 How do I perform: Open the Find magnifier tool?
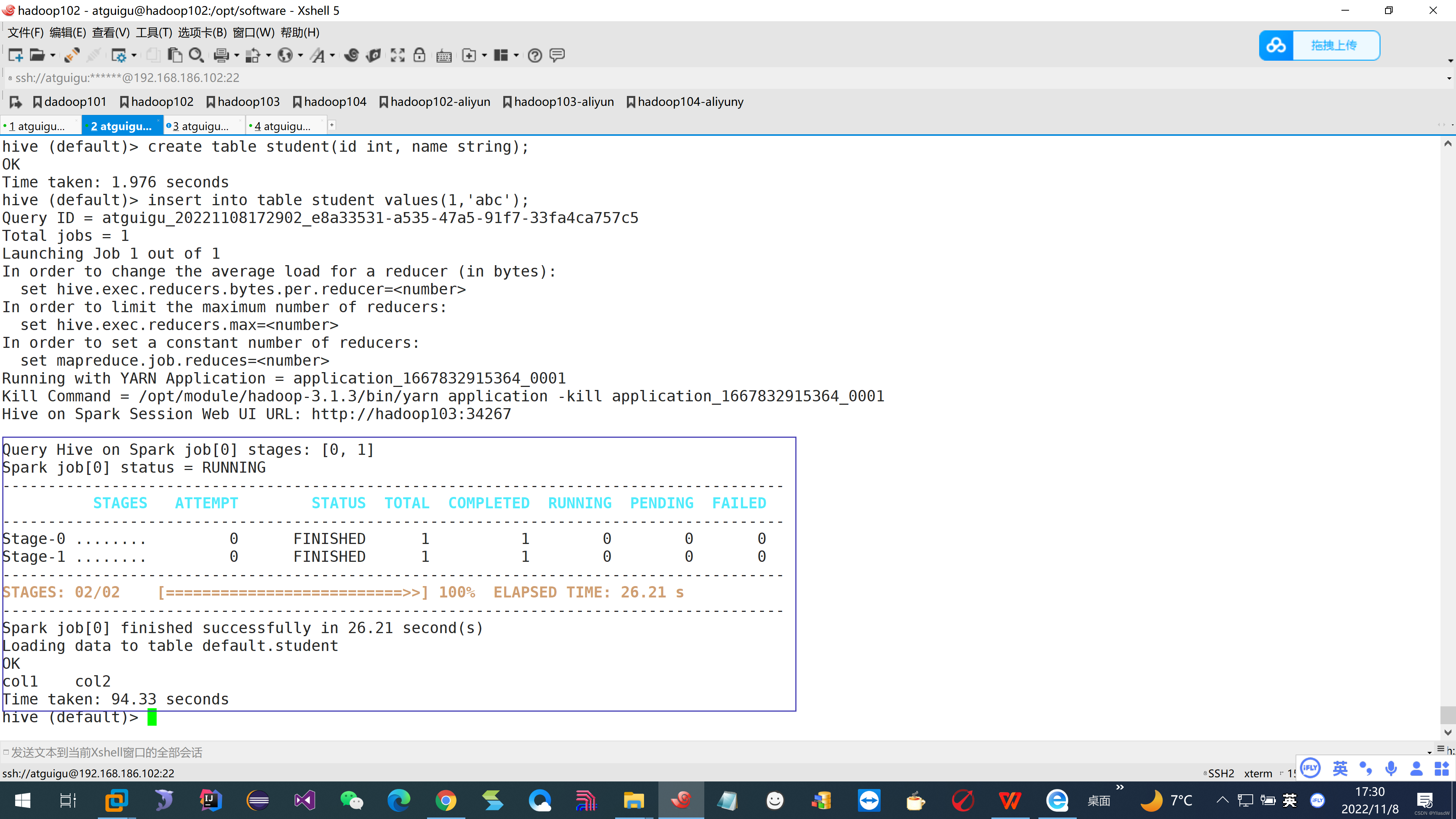[196, 55]
